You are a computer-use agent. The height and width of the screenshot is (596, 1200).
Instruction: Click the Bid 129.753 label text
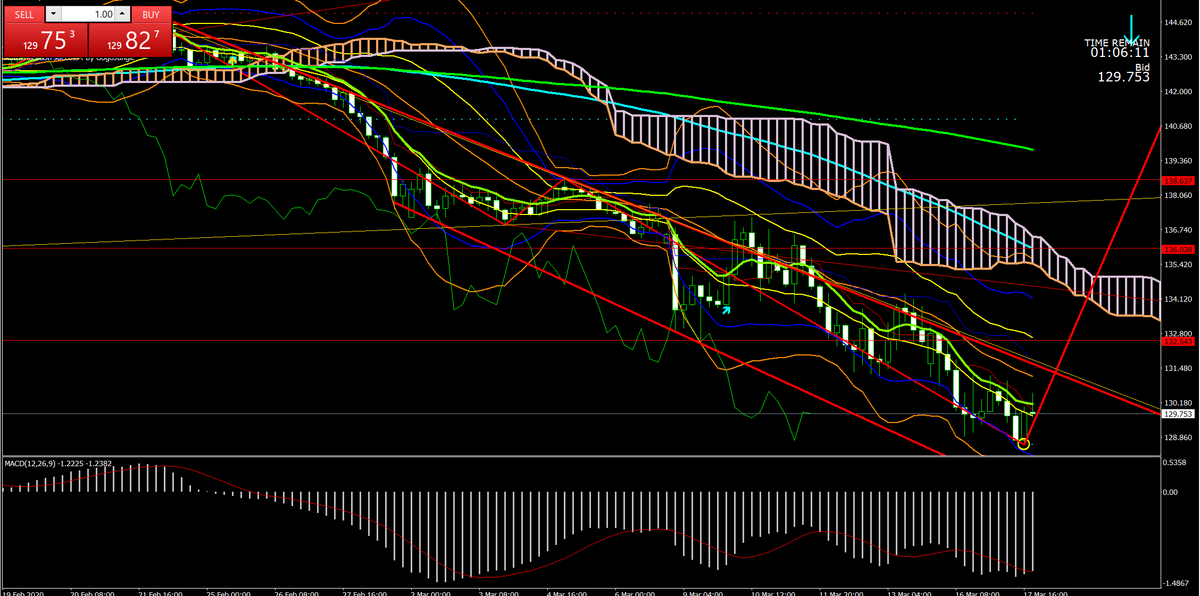click(1124, 71)
